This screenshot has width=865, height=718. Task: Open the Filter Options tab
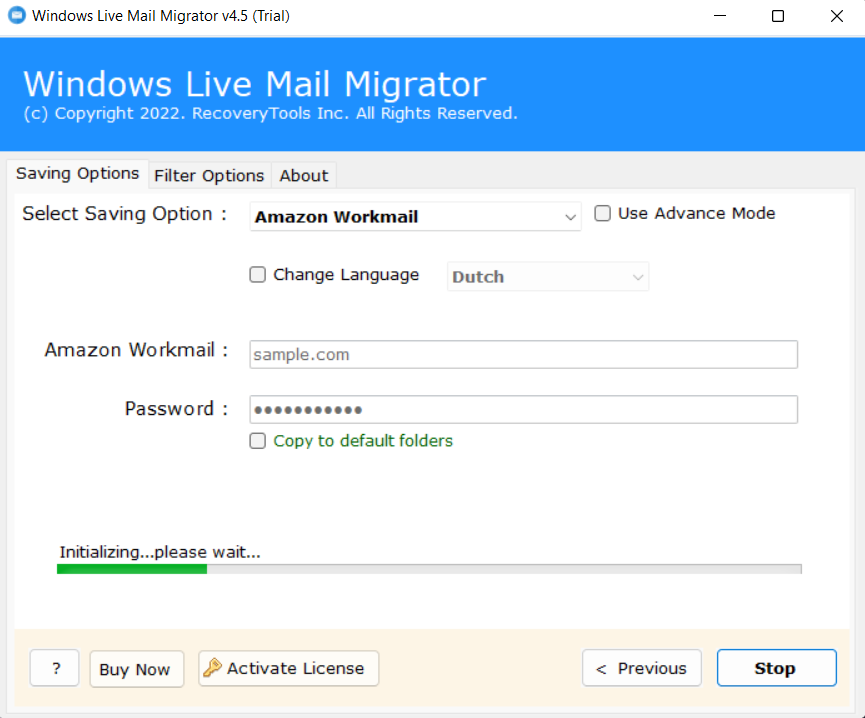[x=209, y=176]
